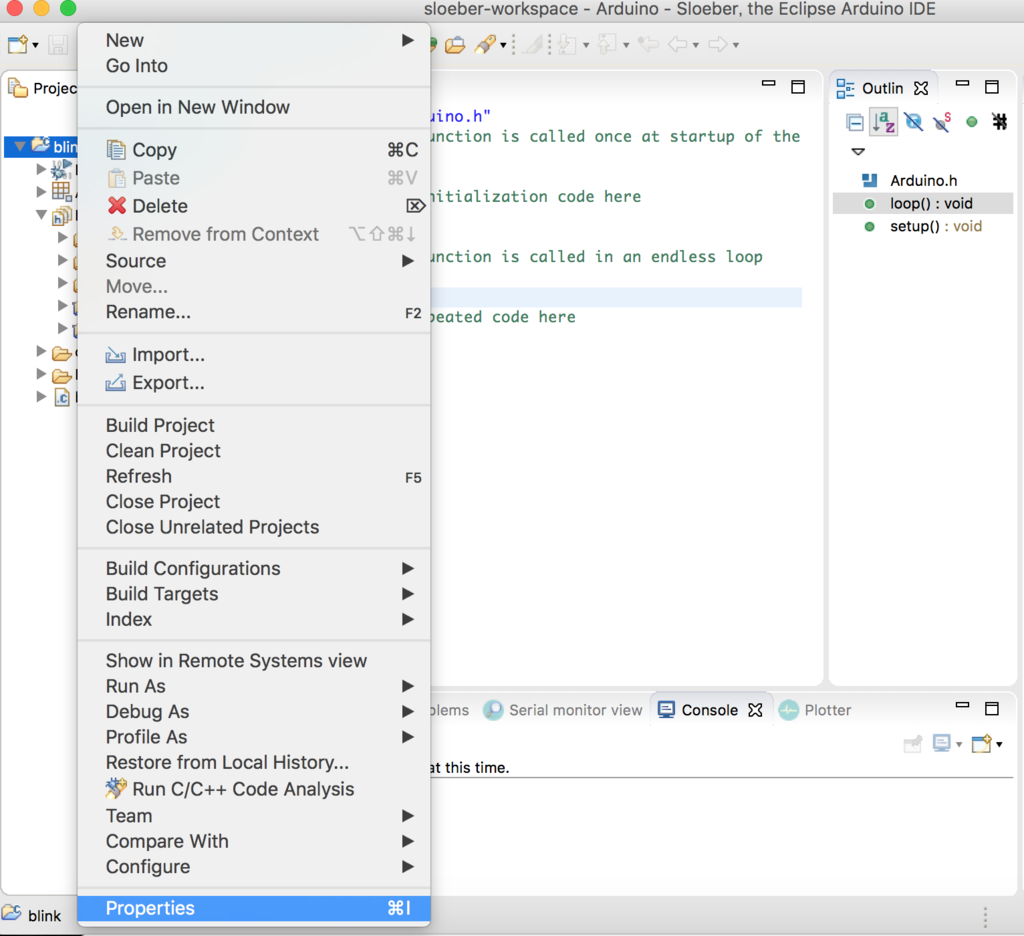
Task: Toggle Hide Static Members in Outline
Action: coord(942,121)
